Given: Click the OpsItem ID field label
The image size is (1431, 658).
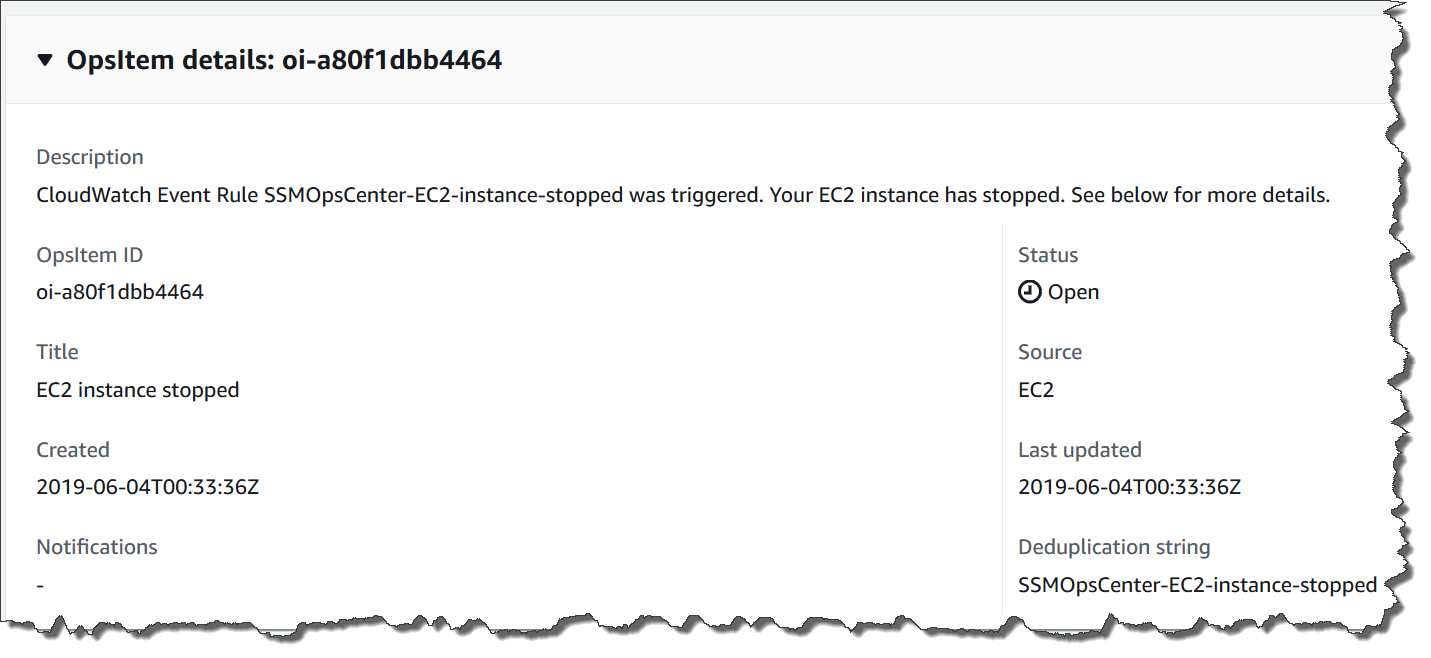Looking at the screenshot, I should (x=90, y=255).
